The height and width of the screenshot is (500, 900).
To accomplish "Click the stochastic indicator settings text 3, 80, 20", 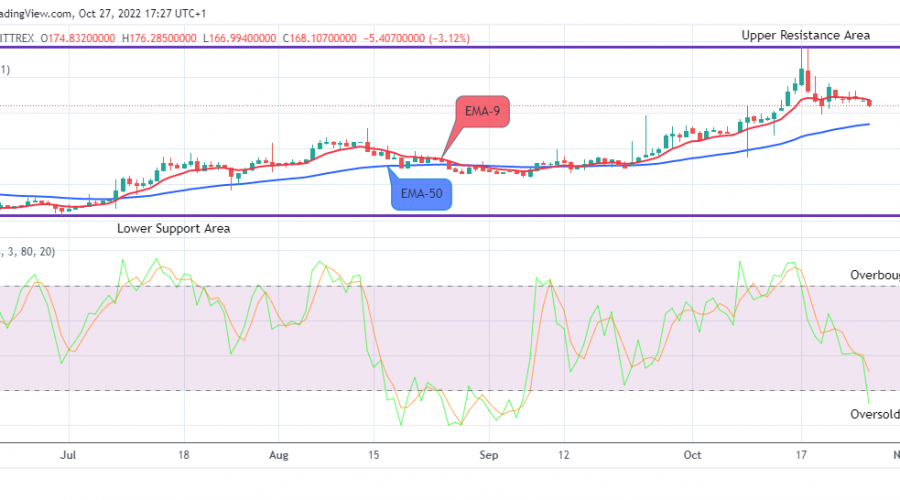I will pos(31,252).
